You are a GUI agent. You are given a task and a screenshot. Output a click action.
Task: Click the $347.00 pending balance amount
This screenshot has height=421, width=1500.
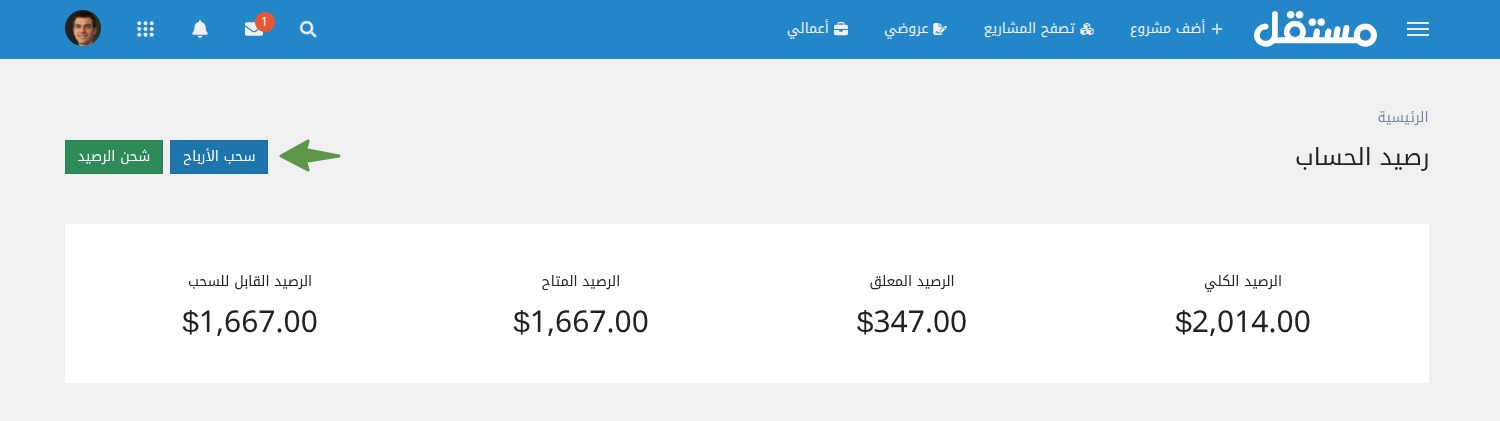912,322
